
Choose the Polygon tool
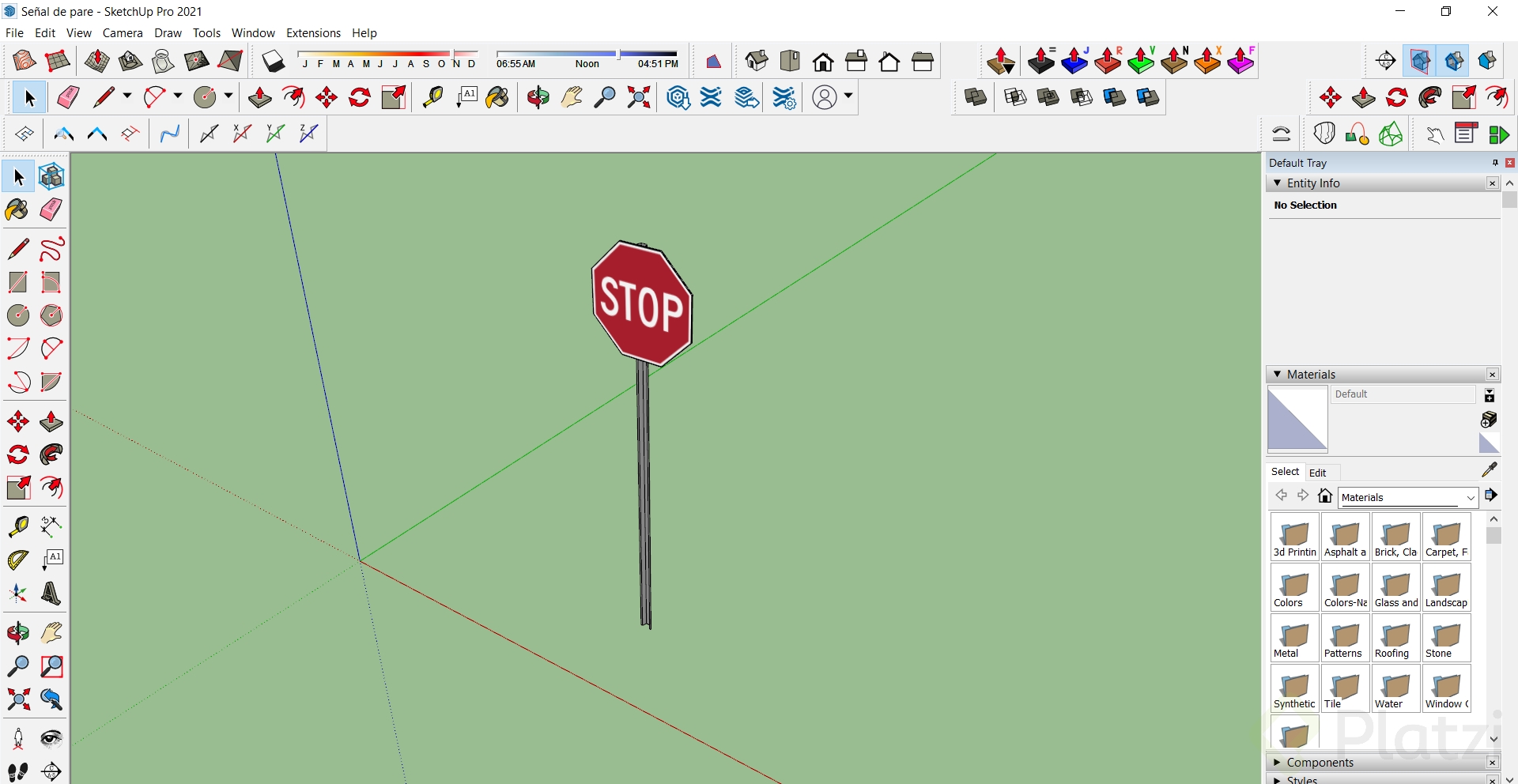click(x=51, y=315)
